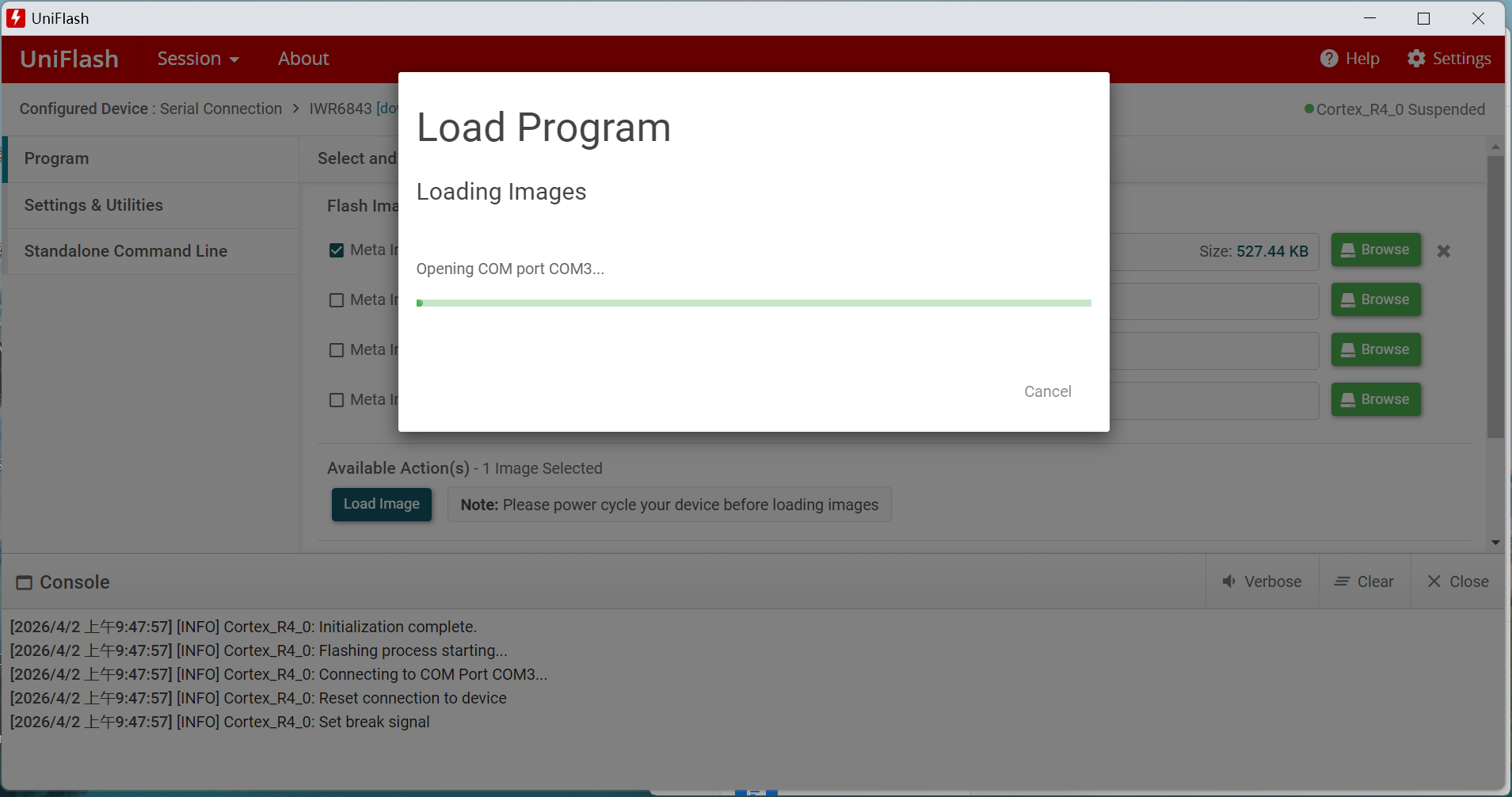Image resolution: width=1512 pixels, height=797 pixels.
Task: Toggle Verbose console output
Action: click(x=1263, y=582)
